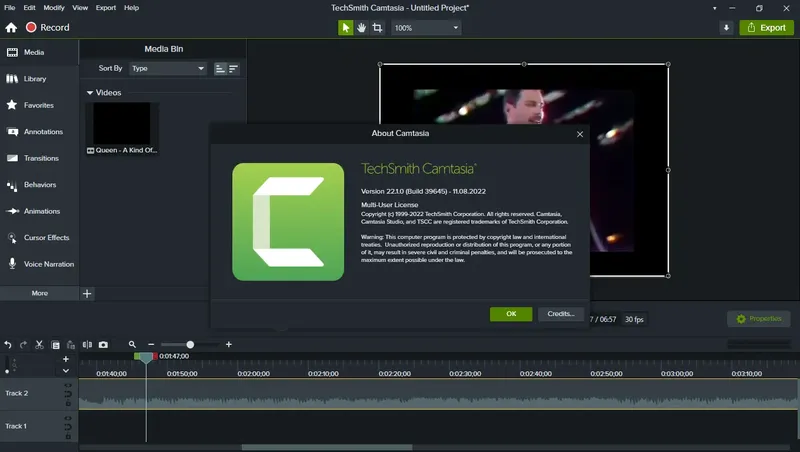This screenshot has height=452, width=800.
Task: Open the Export menu in menu bar
Action: pyautogui.click(x=106, y=8)
